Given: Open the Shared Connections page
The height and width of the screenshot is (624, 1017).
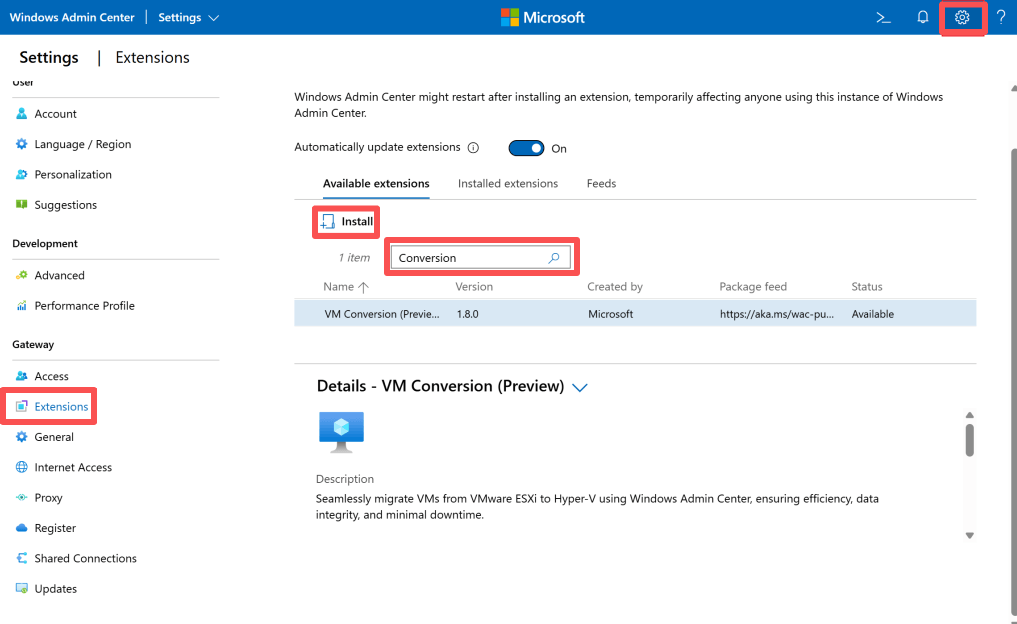Looking at the screenshot, I should (85, 558).
